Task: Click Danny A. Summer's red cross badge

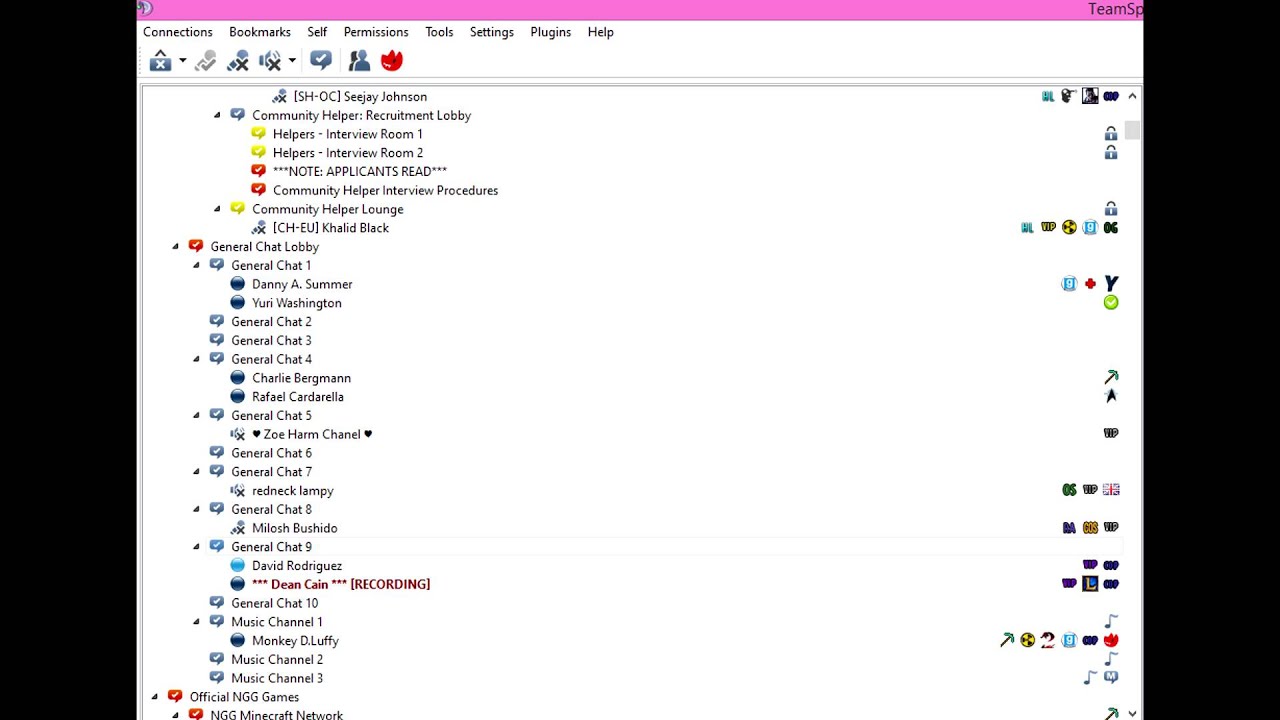Action: tap(1090, 284)
